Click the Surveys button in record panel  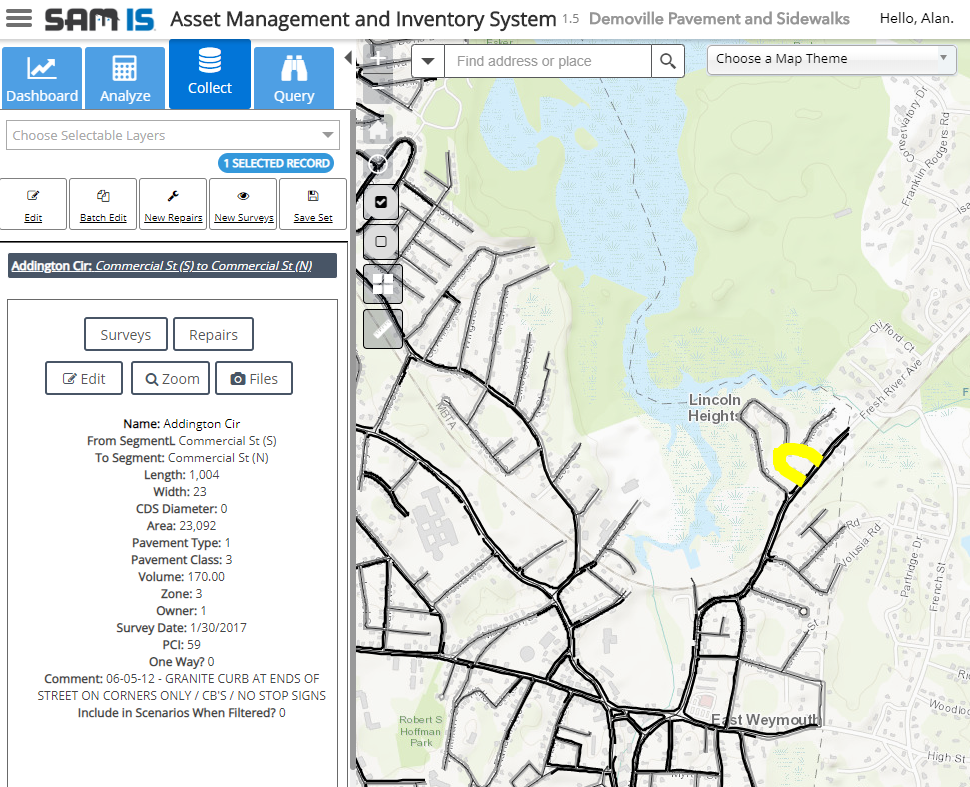tap(126, 335)
